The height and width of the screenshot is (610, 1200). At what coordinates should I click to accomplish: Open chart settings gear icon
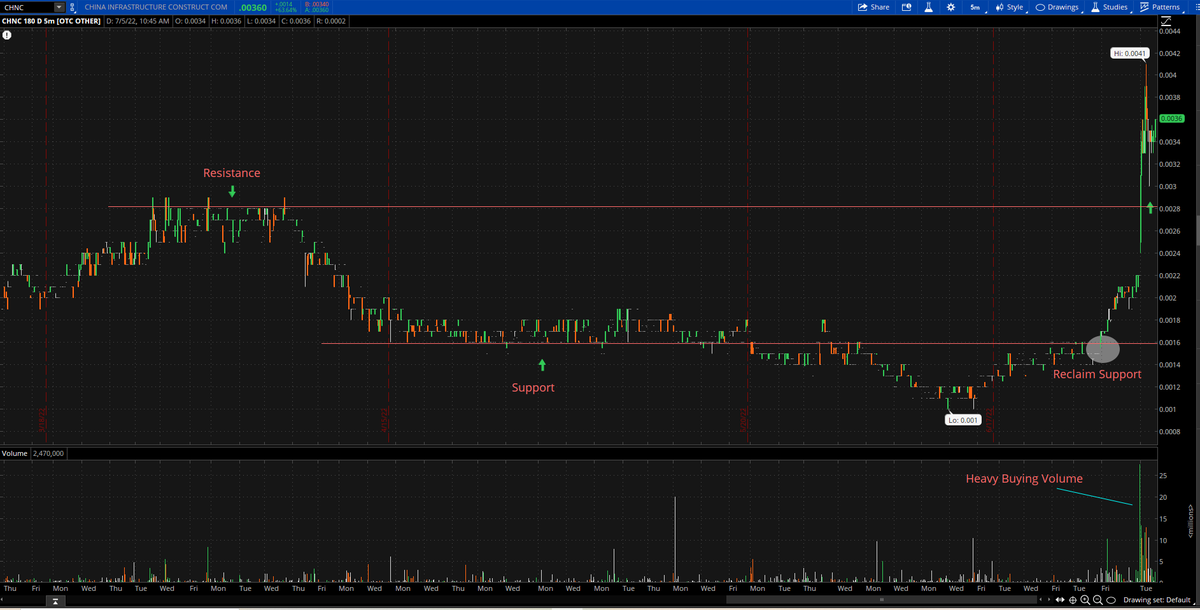coord(951,7)
